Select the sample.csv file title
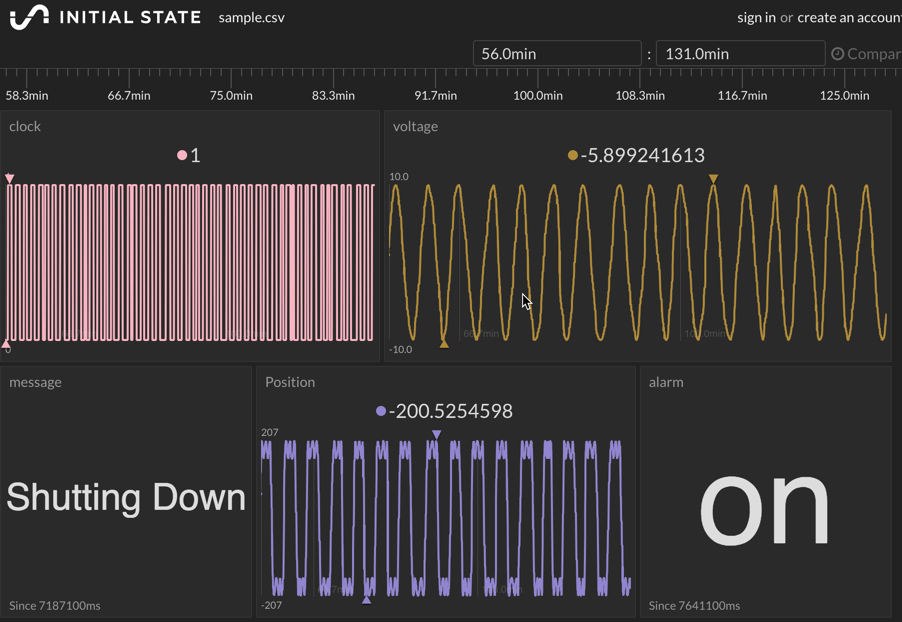This screenshot has width=902, height=622. (x=251, y=17)
